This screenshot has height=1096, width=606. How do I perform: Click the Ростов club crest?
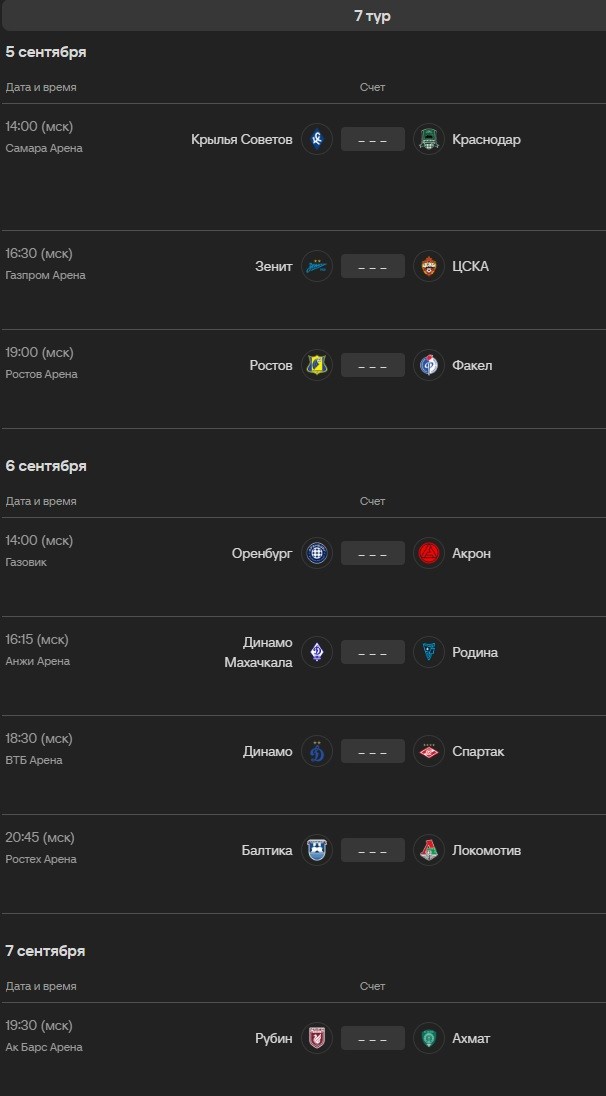tap(317, 366)
